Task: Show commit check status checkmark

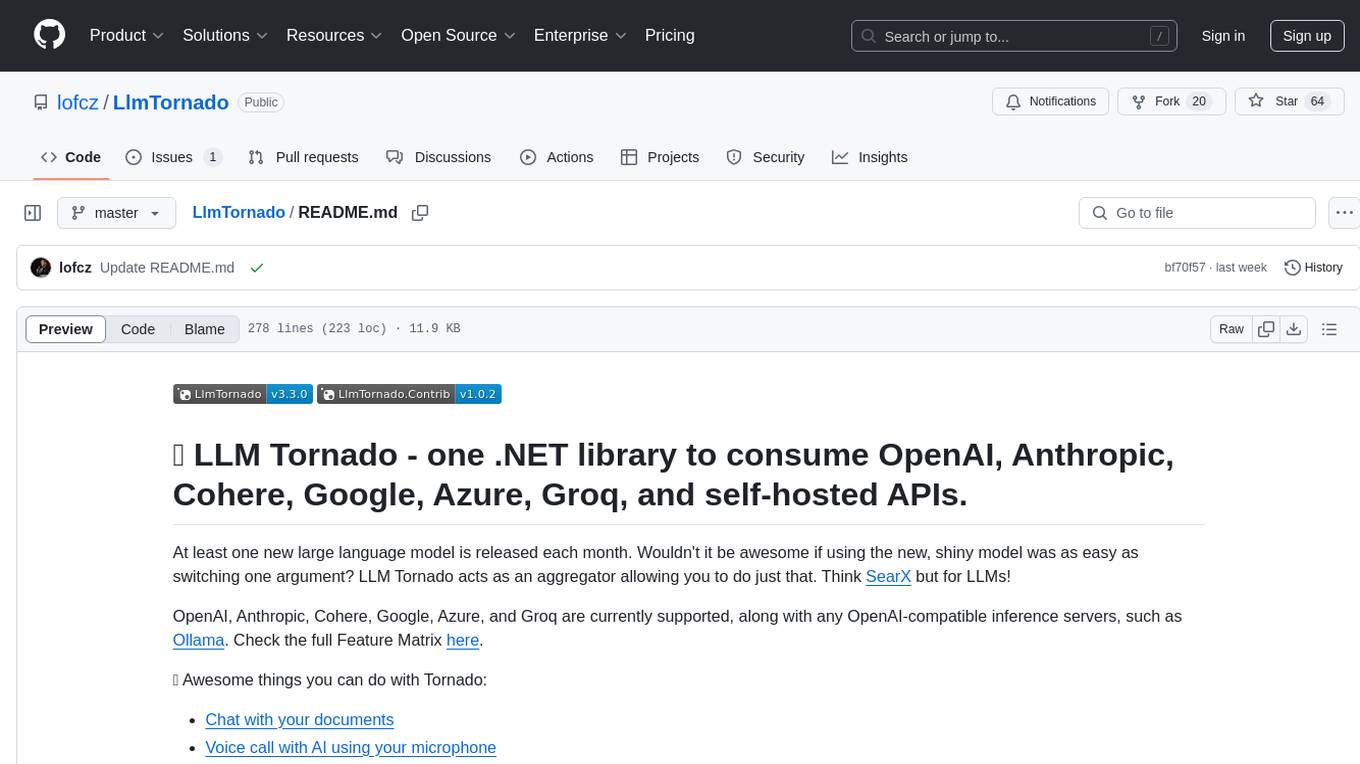Action: (x=257, y=268)
